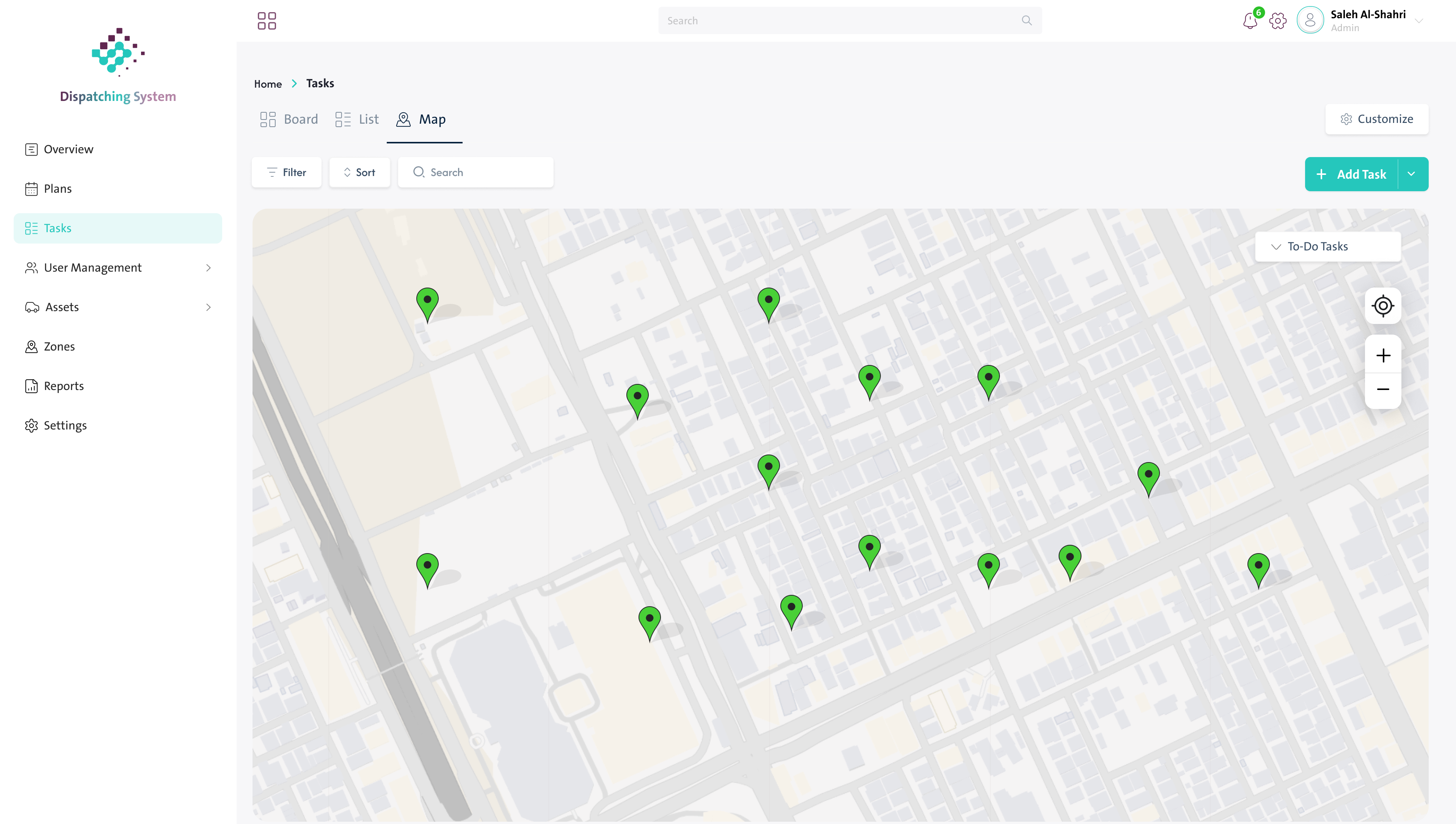The image size is (1456, 824).
Task: Go to Home breadcrumb link
Action: coord(268,84)
